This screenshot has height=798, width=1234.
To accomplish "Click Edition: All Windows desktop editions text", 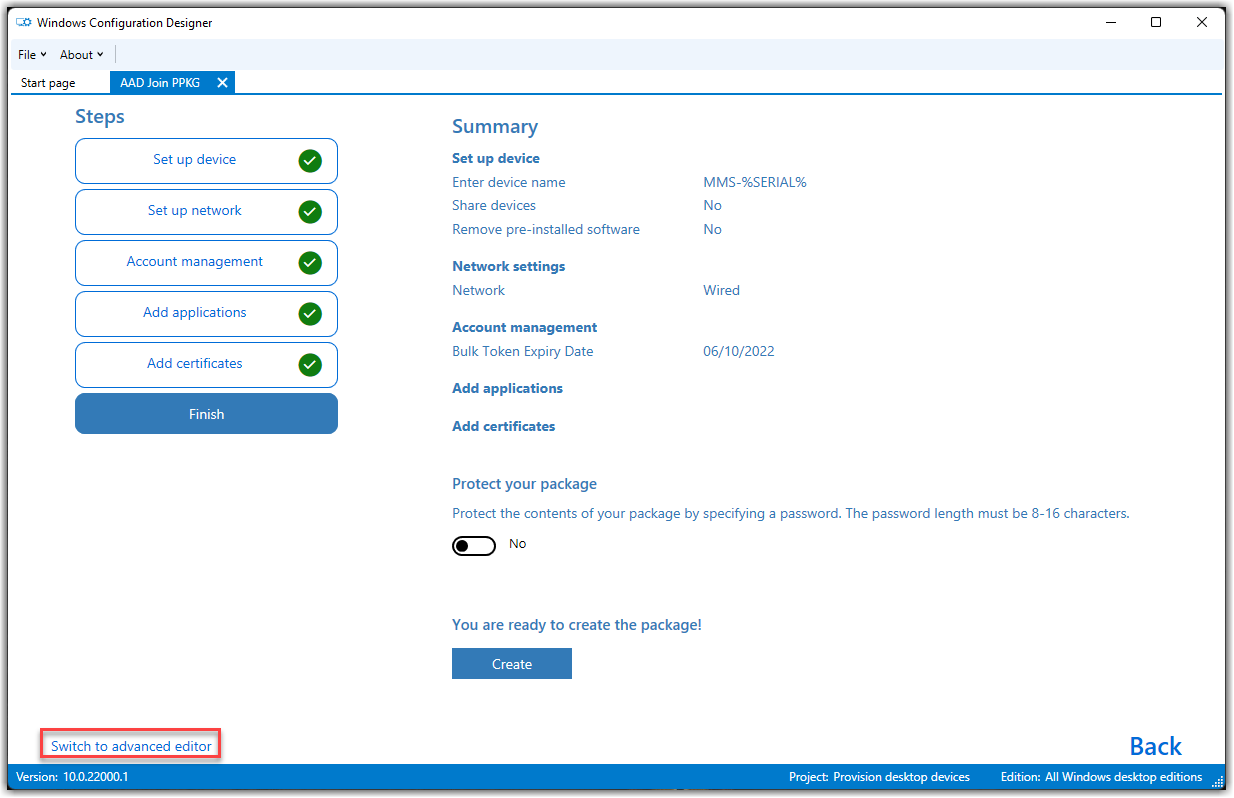I will pos(1101,777).
